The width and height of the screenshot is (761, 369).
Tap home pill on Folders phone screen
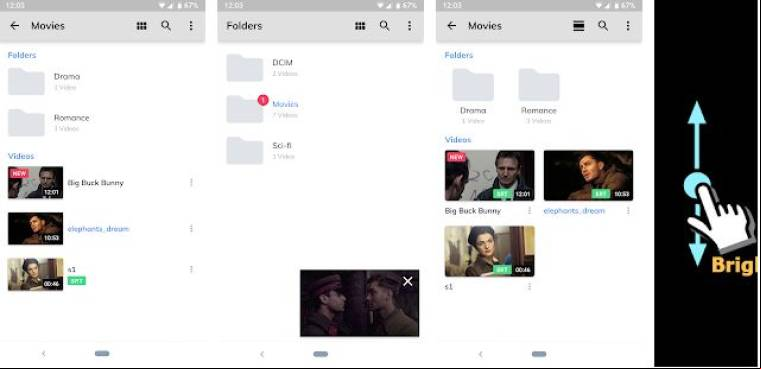[321, 353]
